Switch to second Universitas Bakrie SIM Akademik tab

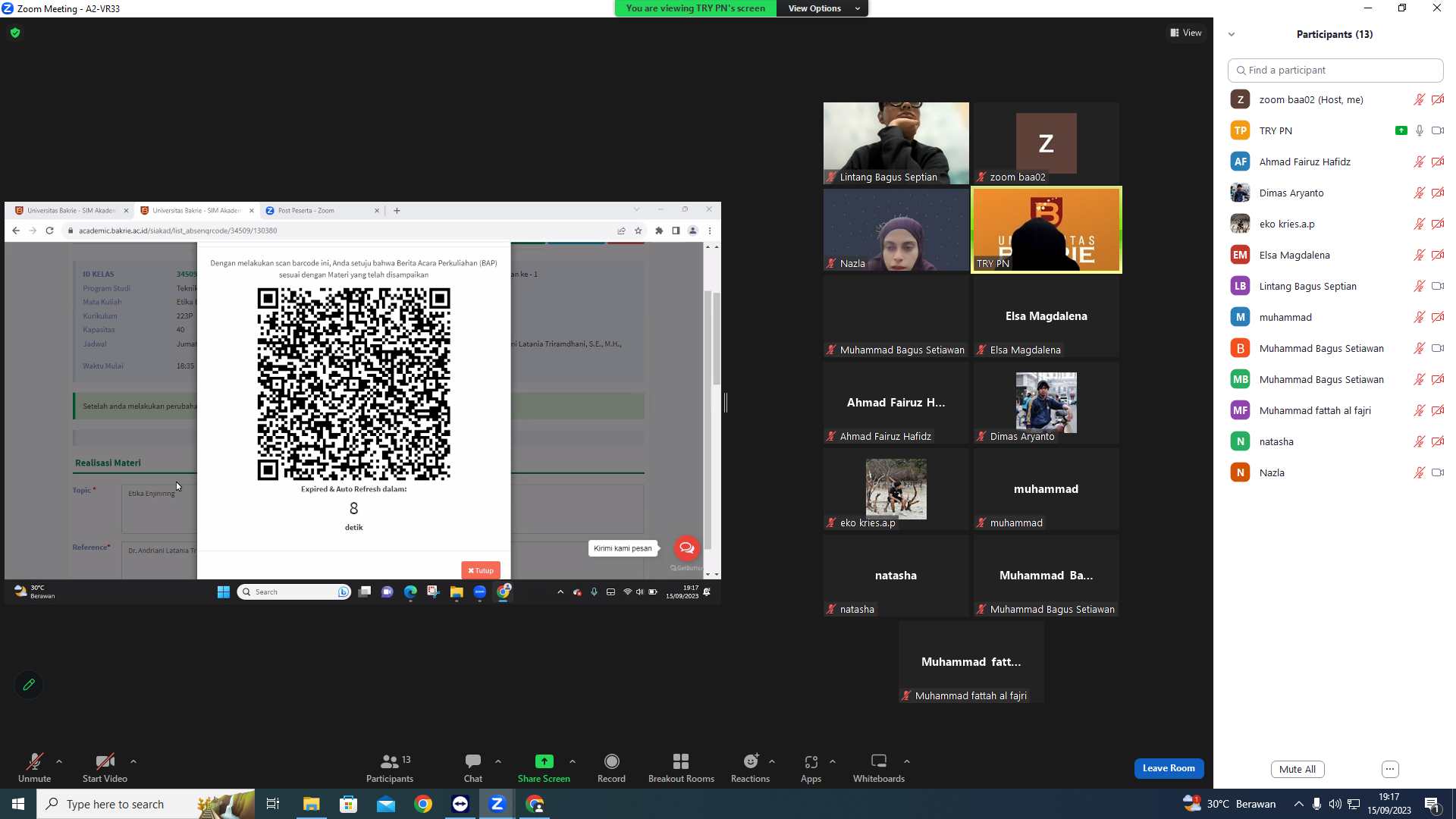[196, 211]
